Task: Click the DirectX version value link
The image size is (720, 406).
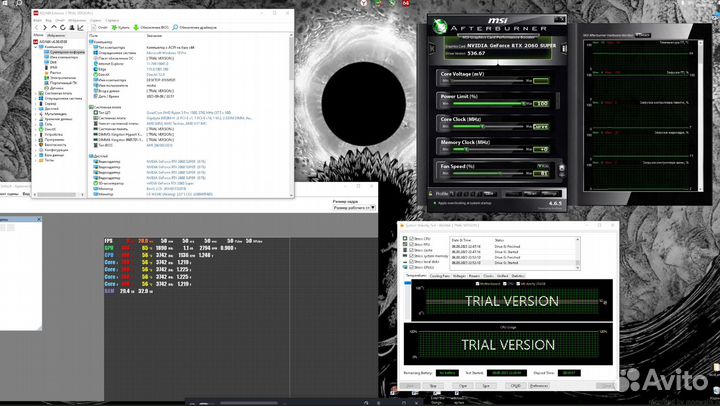Action: point(155,74)
